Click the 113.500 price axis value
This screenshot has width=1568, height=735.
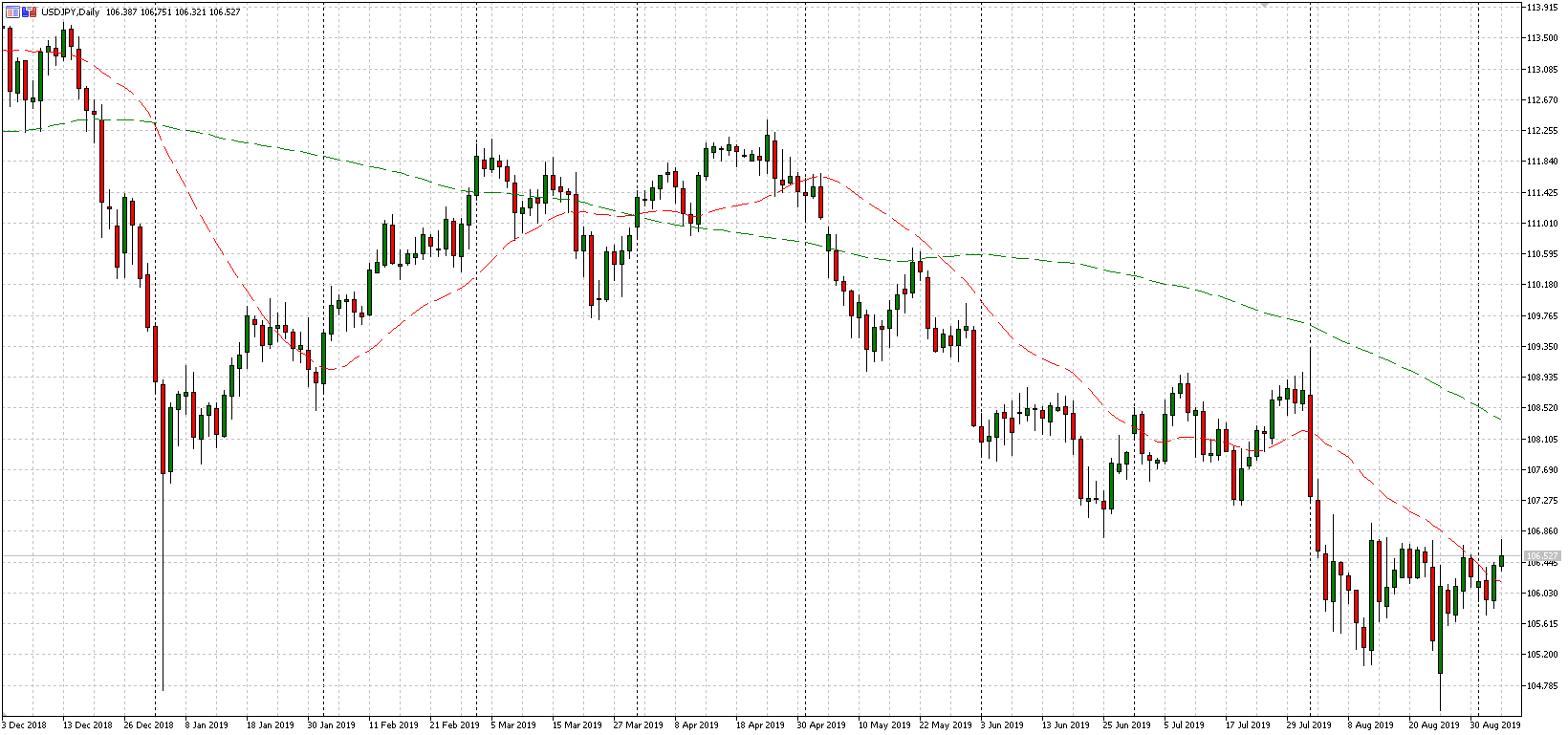[x=1542, y=38]
